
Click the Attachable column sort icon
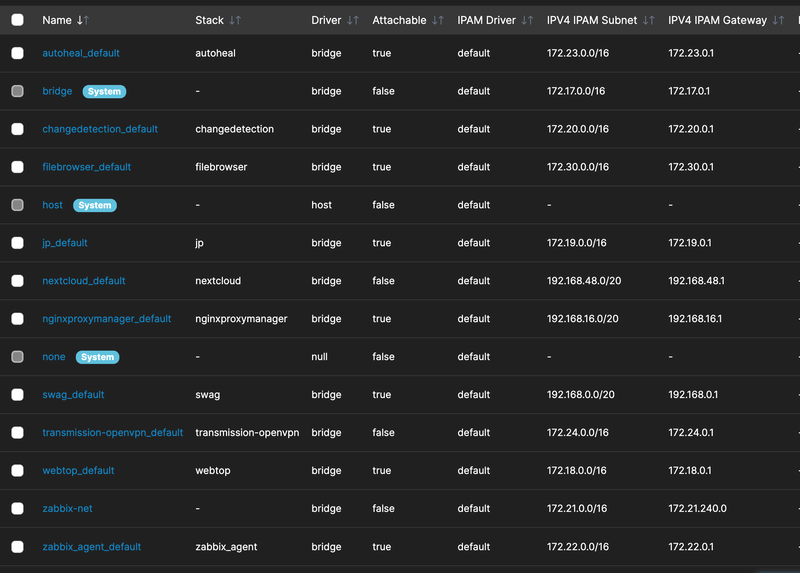(x=437, y=20)
